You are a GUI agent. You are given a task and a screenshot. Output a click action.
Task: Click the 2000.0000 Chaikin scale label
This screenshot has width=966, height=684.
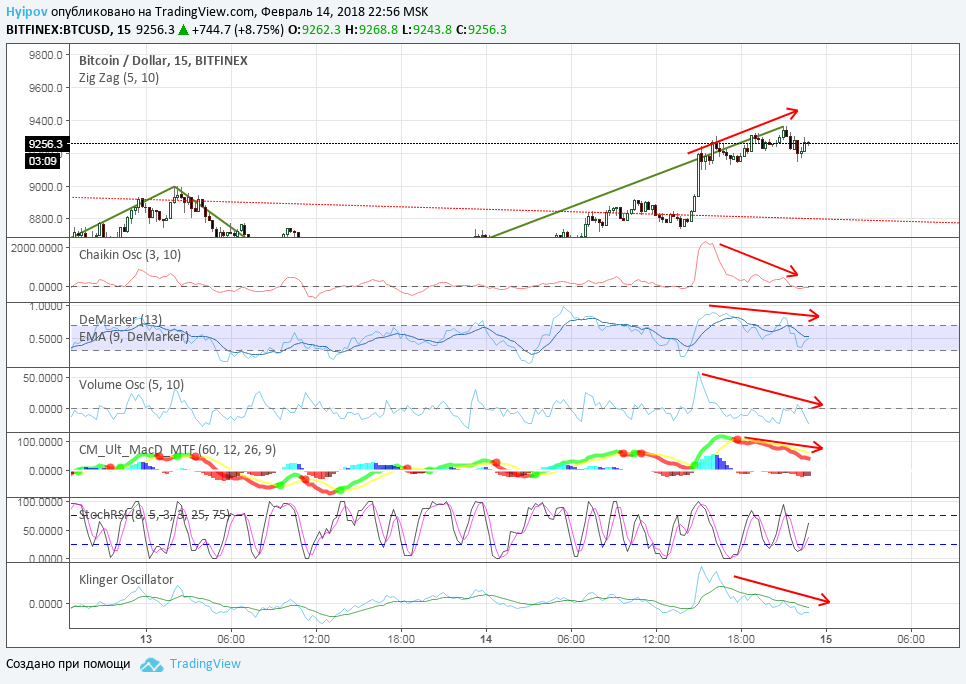click(x=37, y=247)
